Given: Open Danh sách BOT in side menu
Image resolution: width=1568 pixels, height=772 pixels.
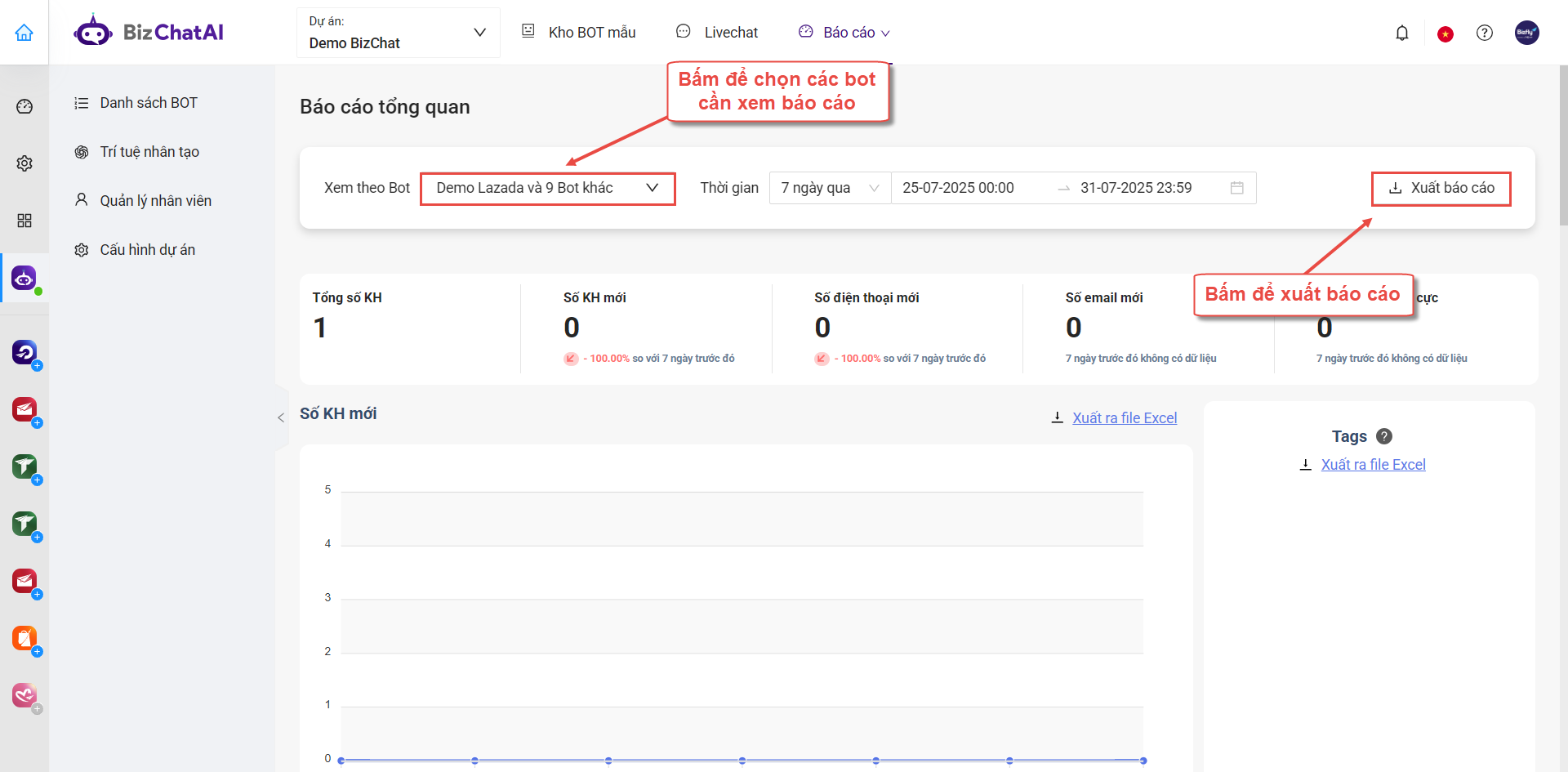Looking at the screenshot, I should click(x=149, y=103).
